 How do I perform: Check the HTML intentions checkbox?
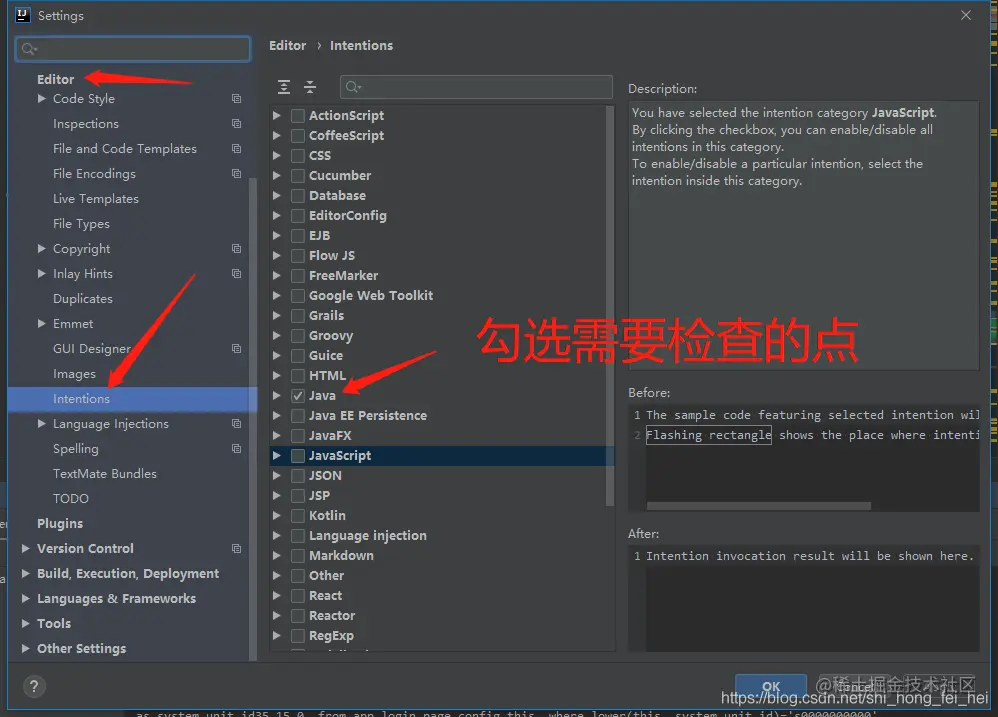point(297,376)
